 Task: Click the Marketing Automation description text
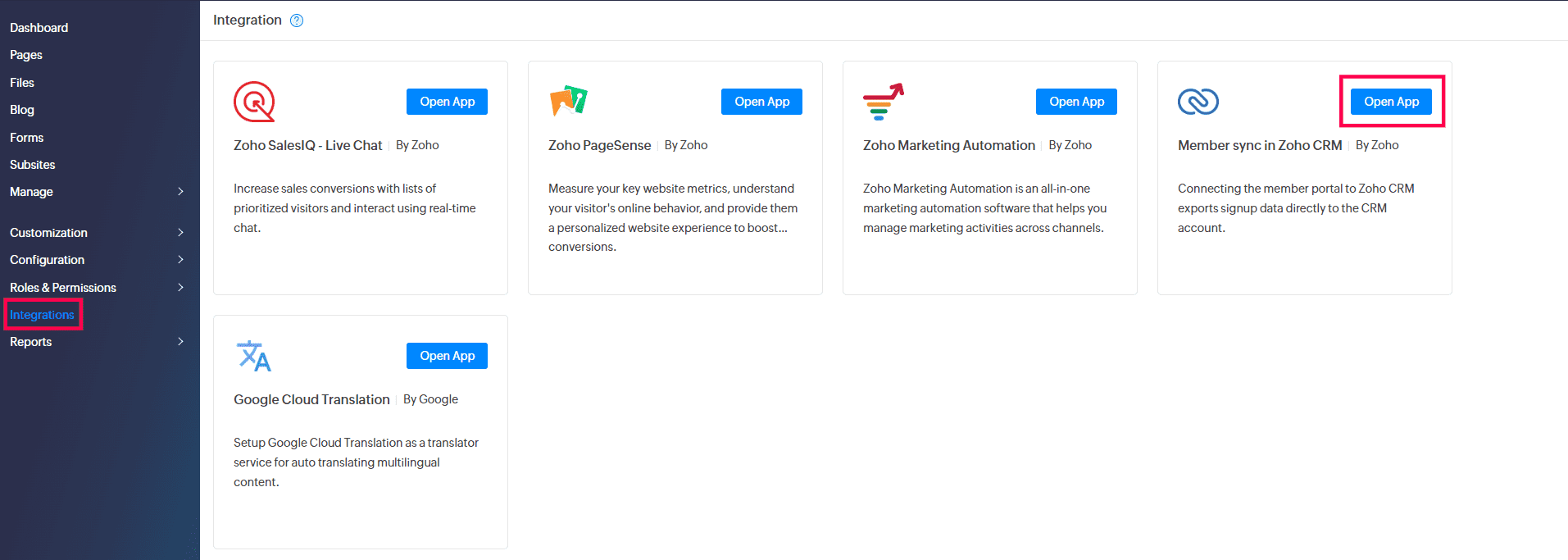pos(985,208)
